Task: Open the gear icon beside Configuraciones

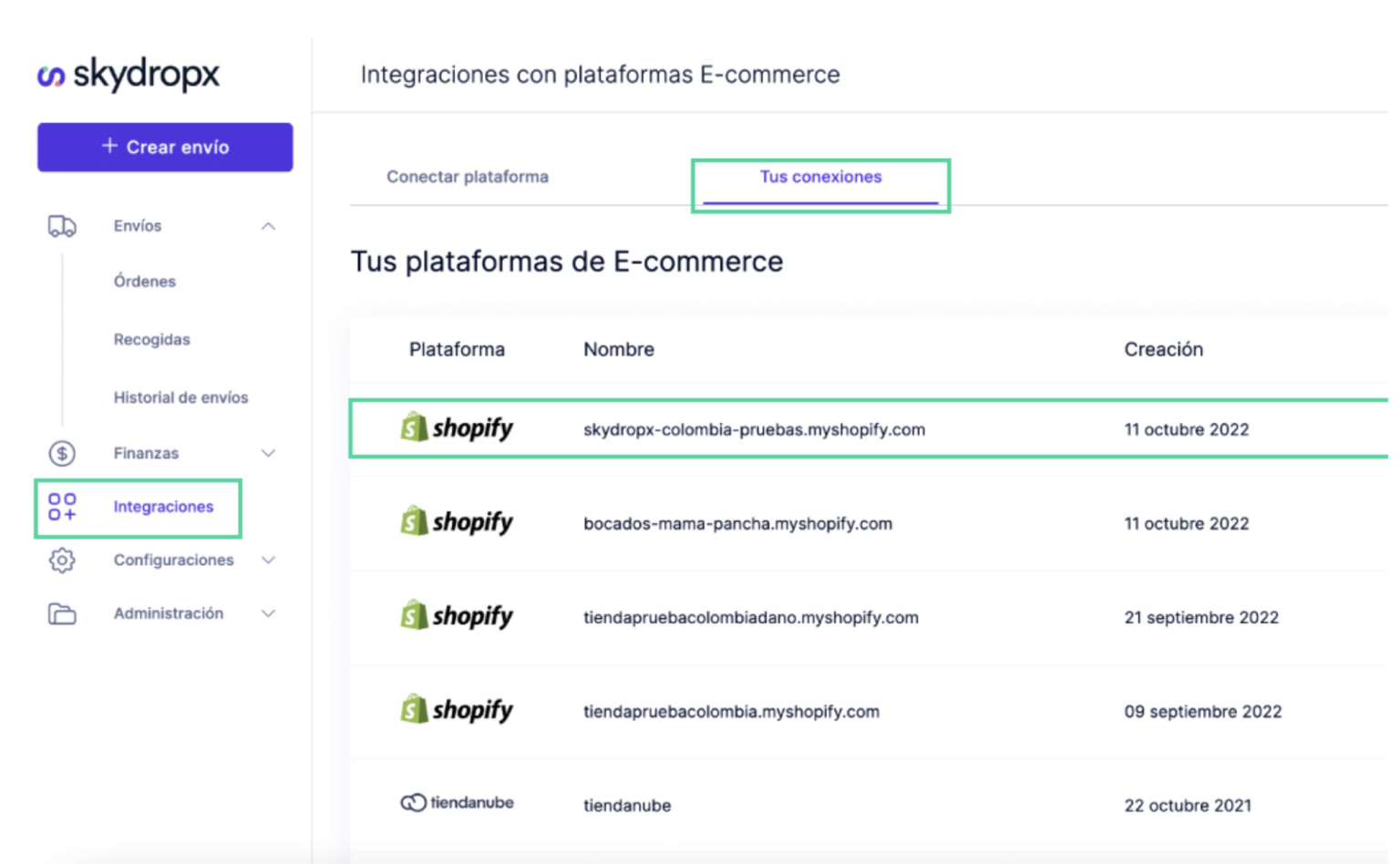Action: pyautogui.click(x=60, y=560)
